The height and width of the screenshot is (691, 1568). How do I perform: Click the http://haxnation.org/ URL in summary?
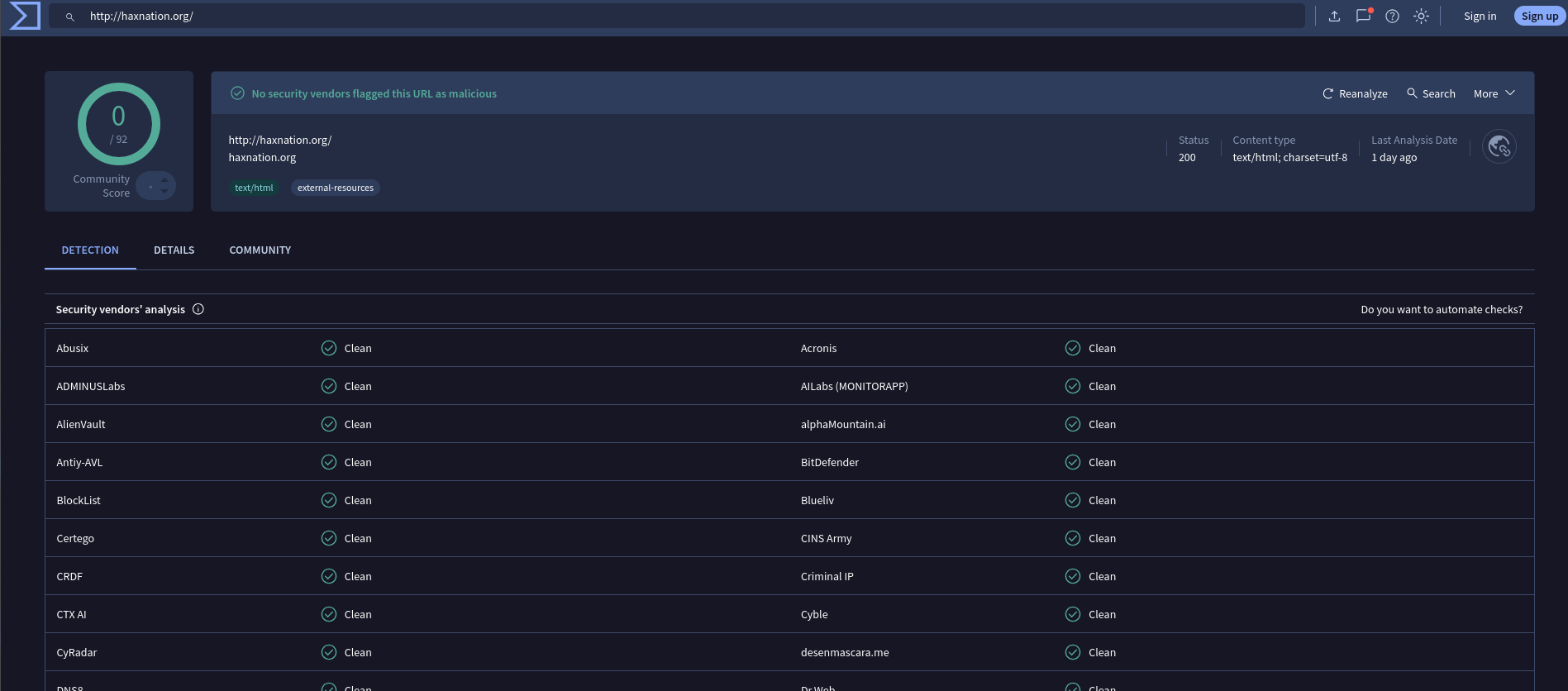pyautogui.click(x=280, y=140)
